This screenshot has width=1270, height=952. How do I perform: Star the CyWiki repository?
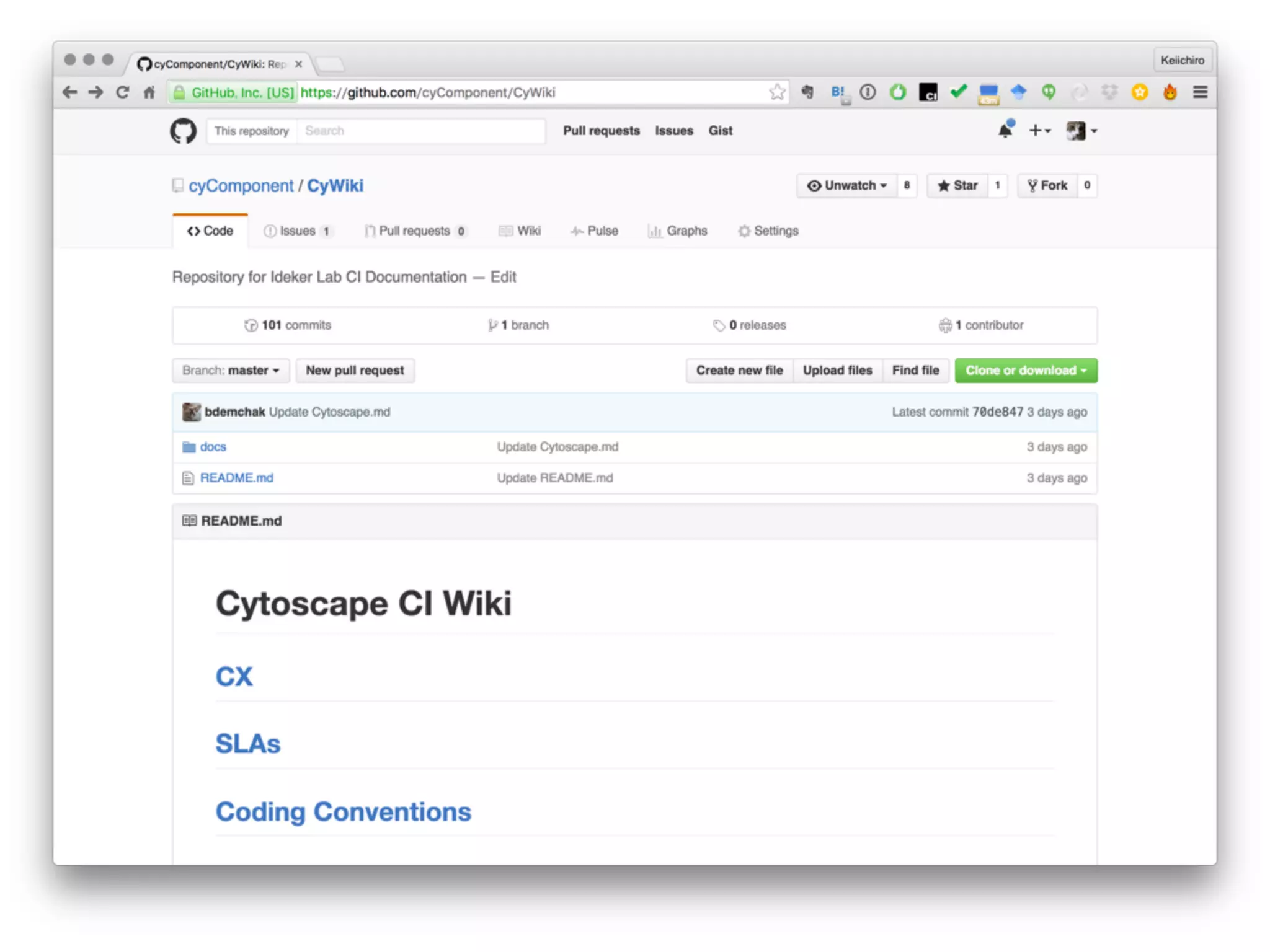pos(957,185)
